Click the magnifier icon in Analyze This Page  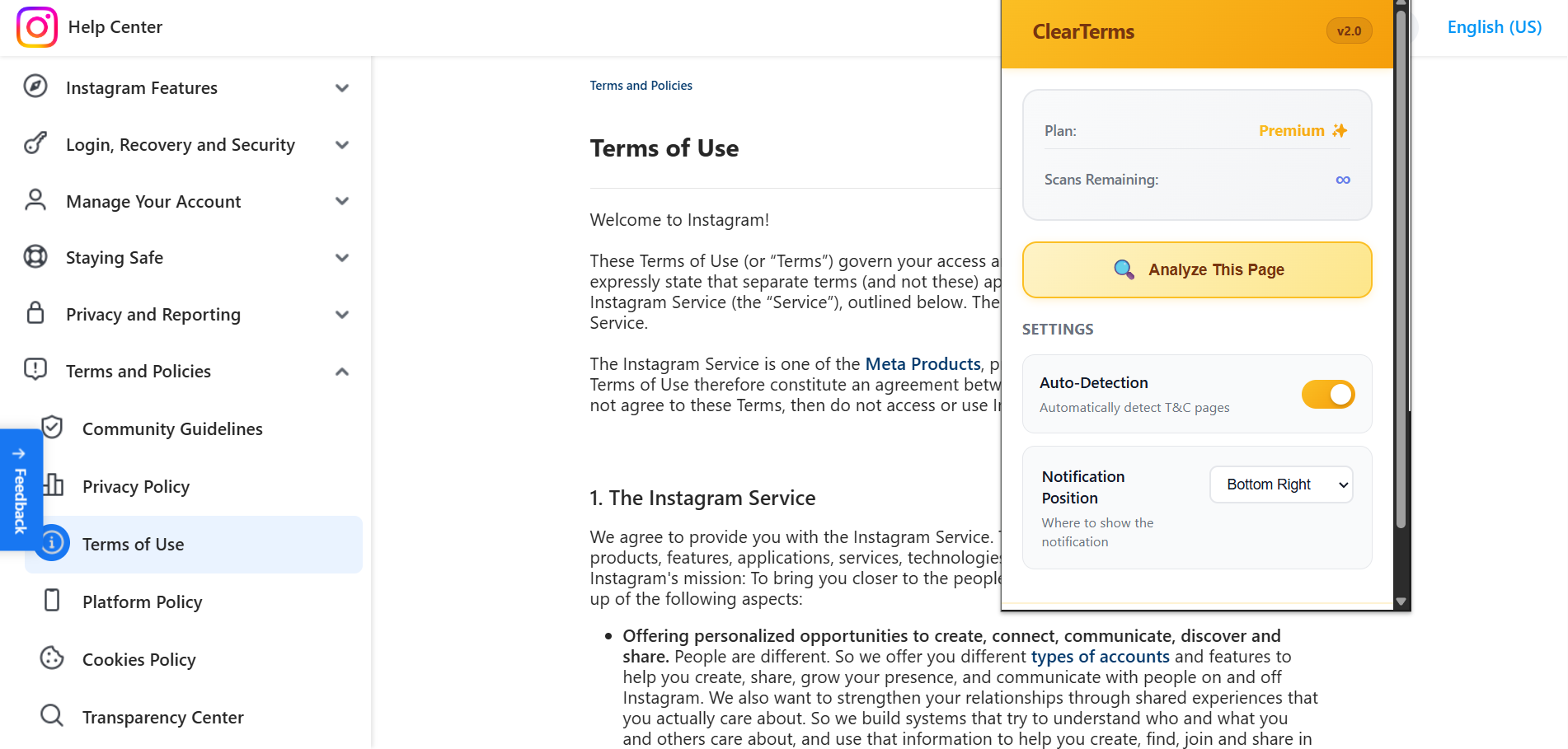click(1124, 269)
